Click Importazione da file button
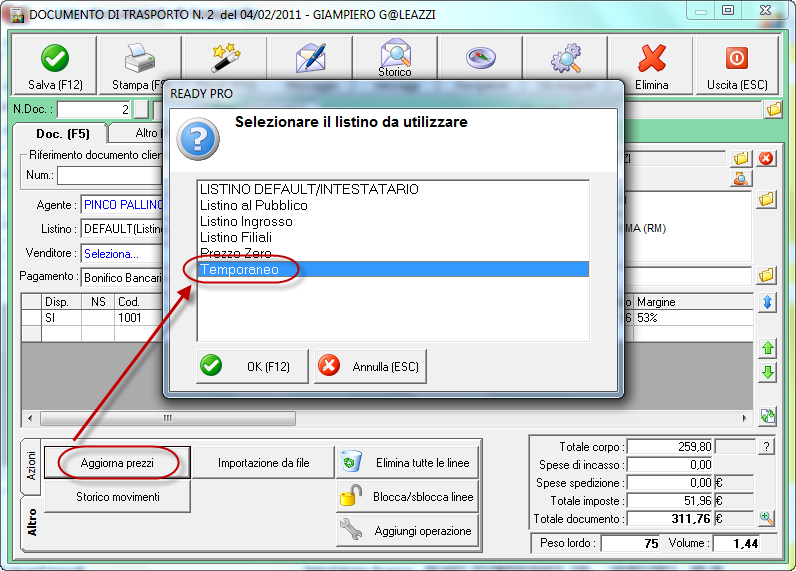The height and width of the screenshot is (571, 796). click(x=263, y=462)
